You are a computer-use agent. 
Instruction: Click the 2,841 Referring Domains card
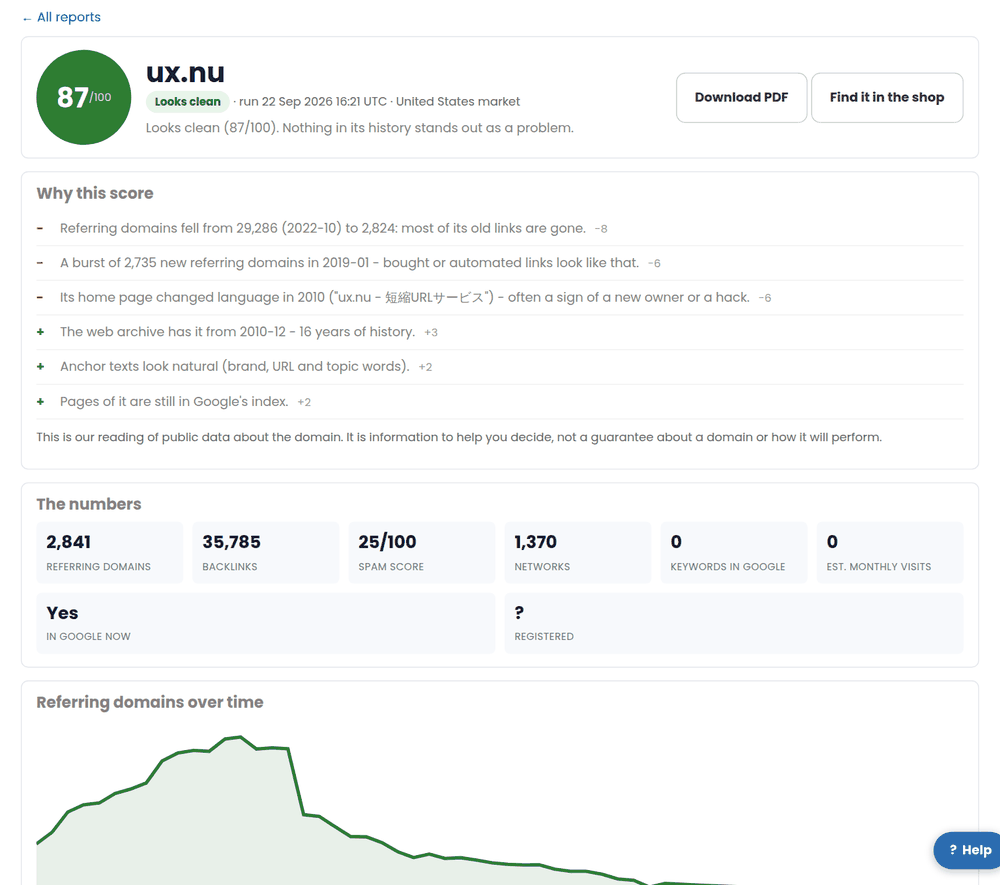tap(110, 552)
